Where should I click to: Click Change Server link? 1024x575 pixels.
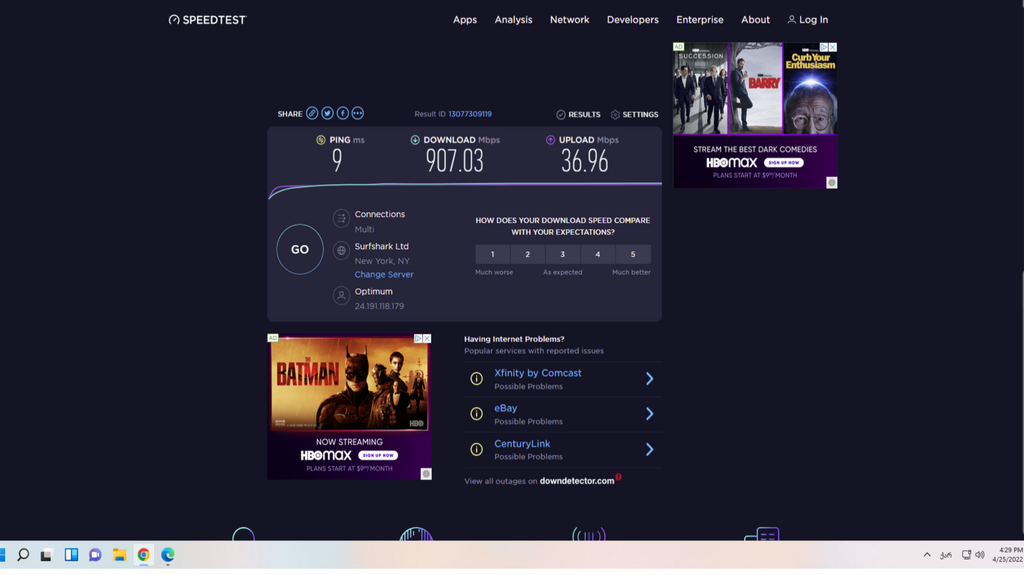click(x=384, y=274)
